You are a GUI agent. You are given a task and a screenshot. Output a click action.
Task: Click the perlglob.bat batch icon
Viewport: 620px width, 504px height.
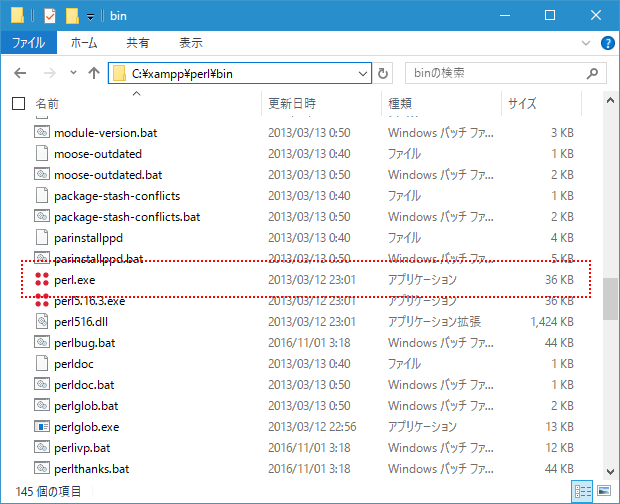tap(42, 405)
